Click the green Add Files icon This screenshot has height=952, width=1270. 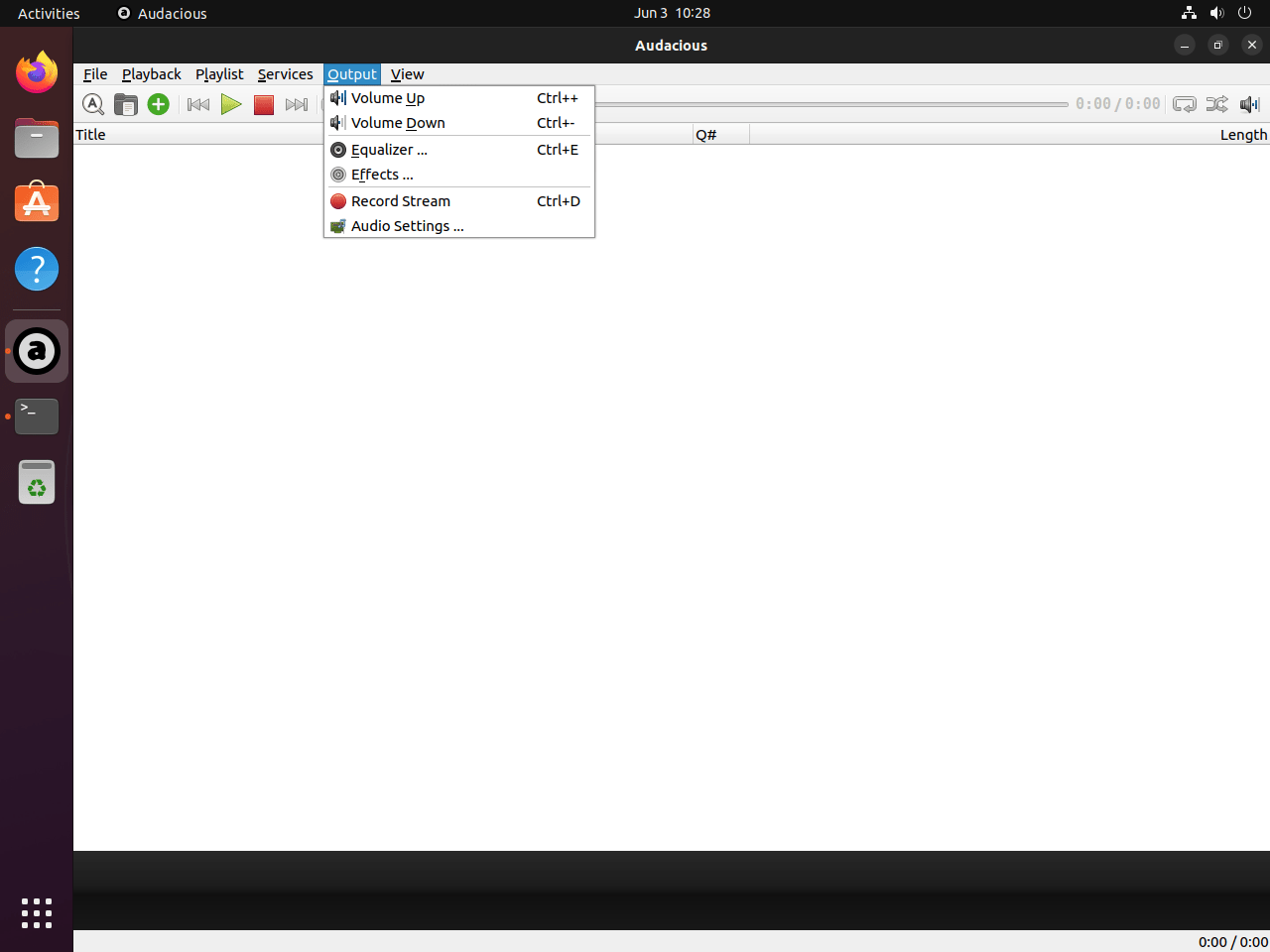point(159,104)
